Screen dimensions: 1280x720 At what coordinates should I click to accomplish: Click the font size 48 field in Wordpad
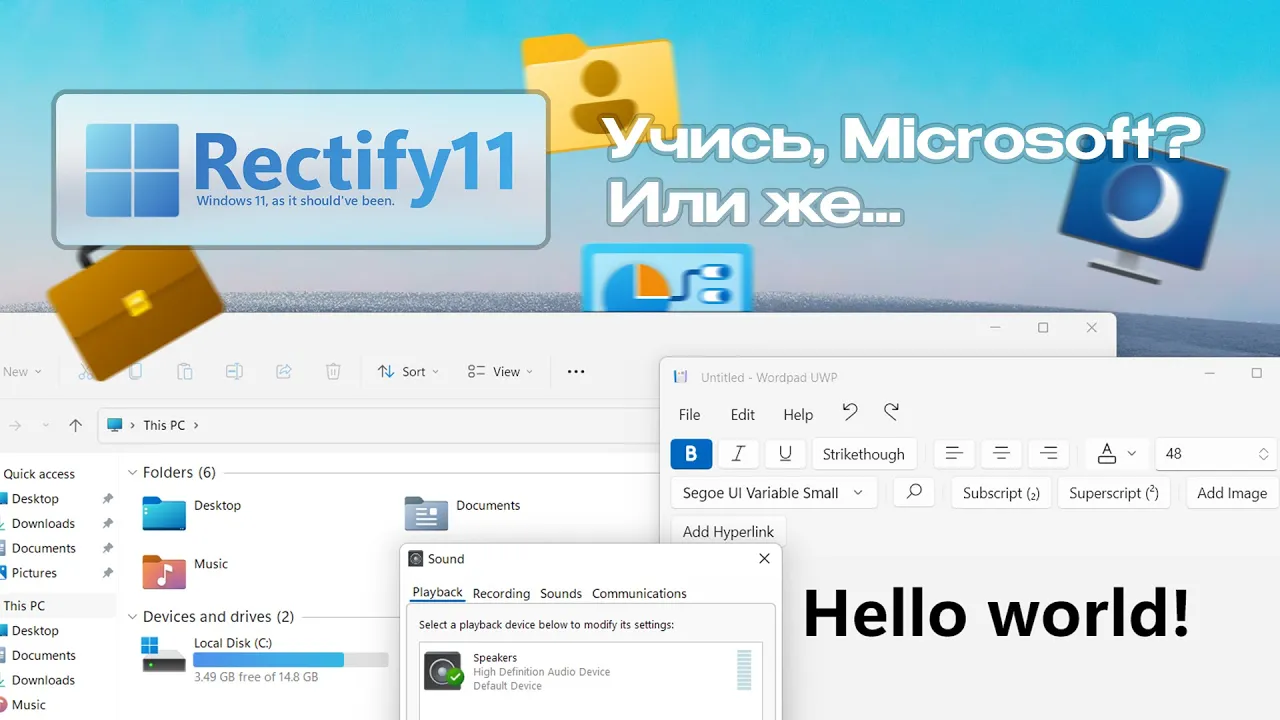point(1215,454)
